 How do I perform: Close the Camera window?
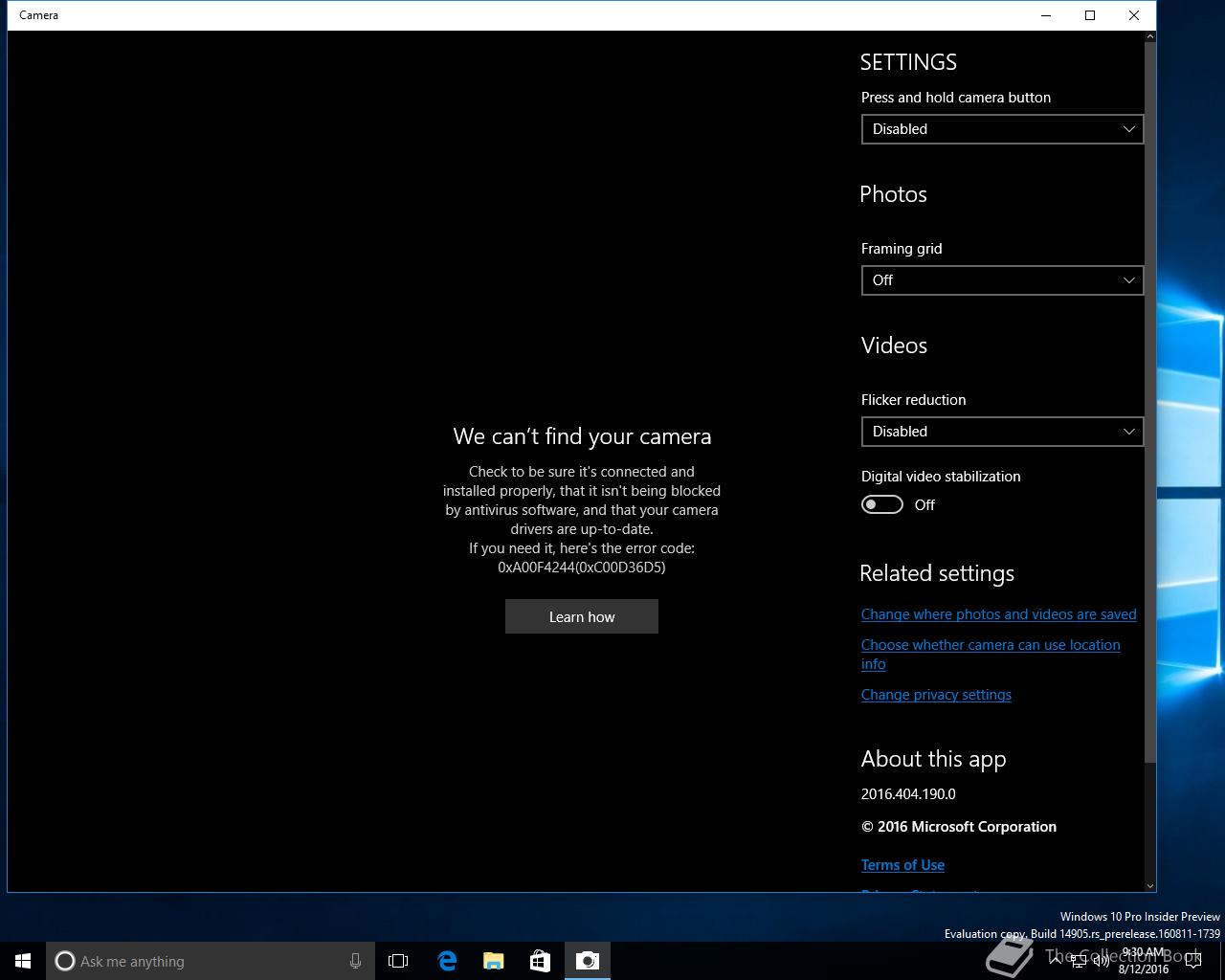[x=1134, y=15]
